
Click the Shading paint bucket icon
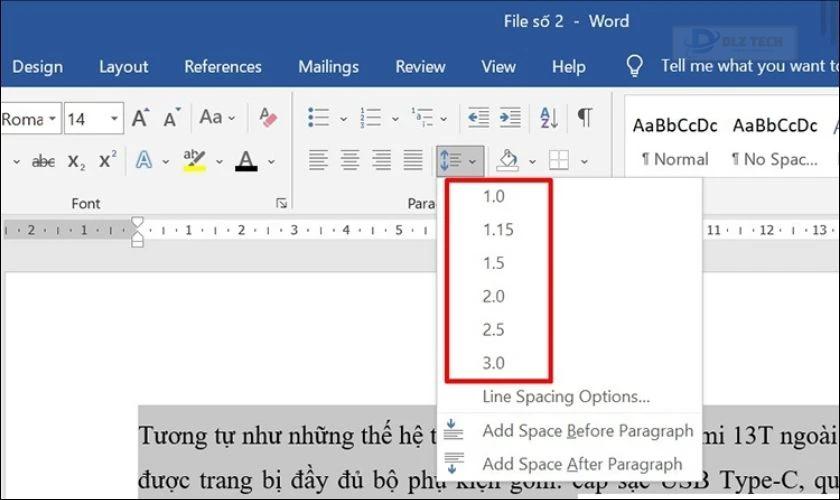pyautogui.click(x=508, y=160)
